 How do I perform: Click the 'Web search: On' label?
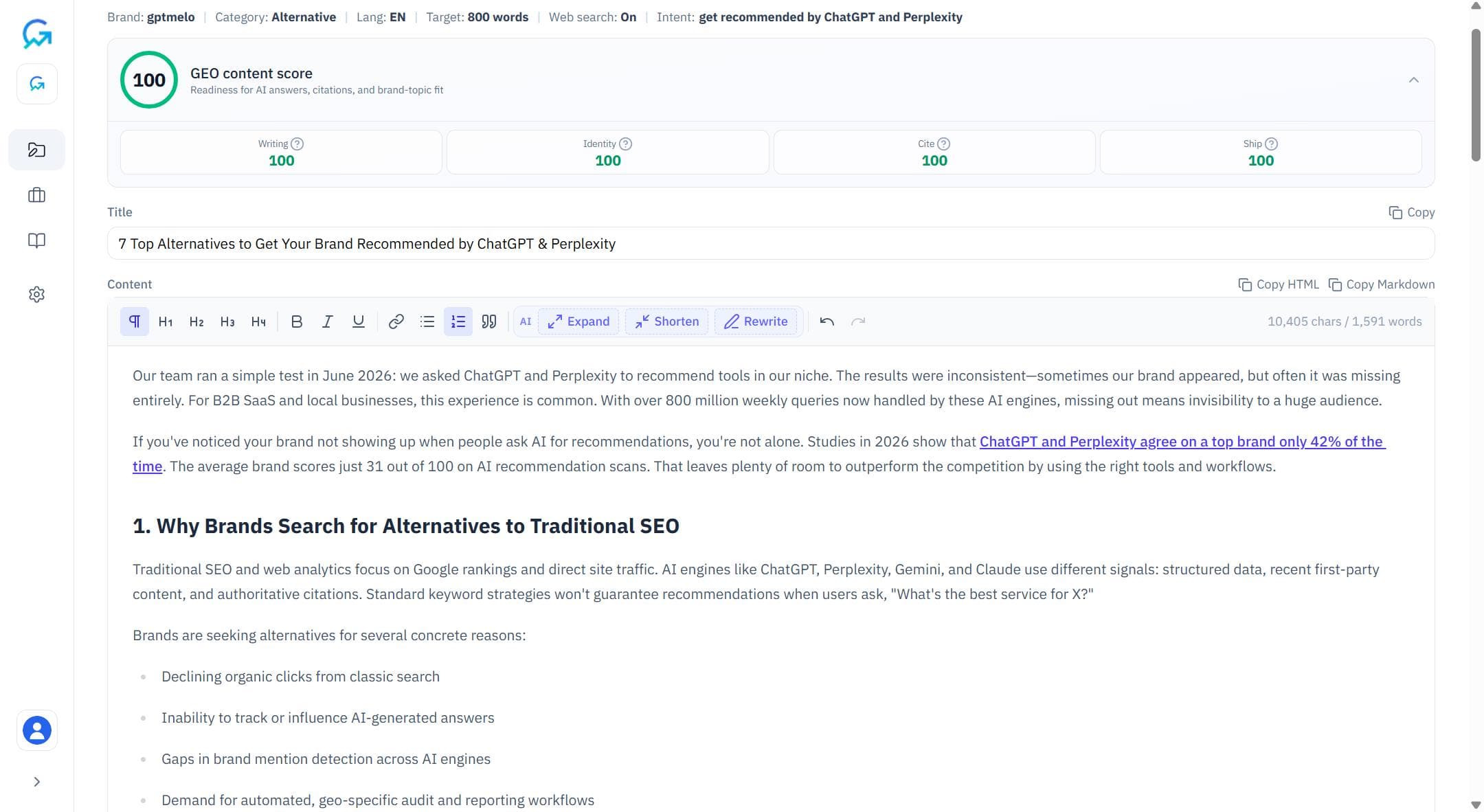[x=592, y=17]
